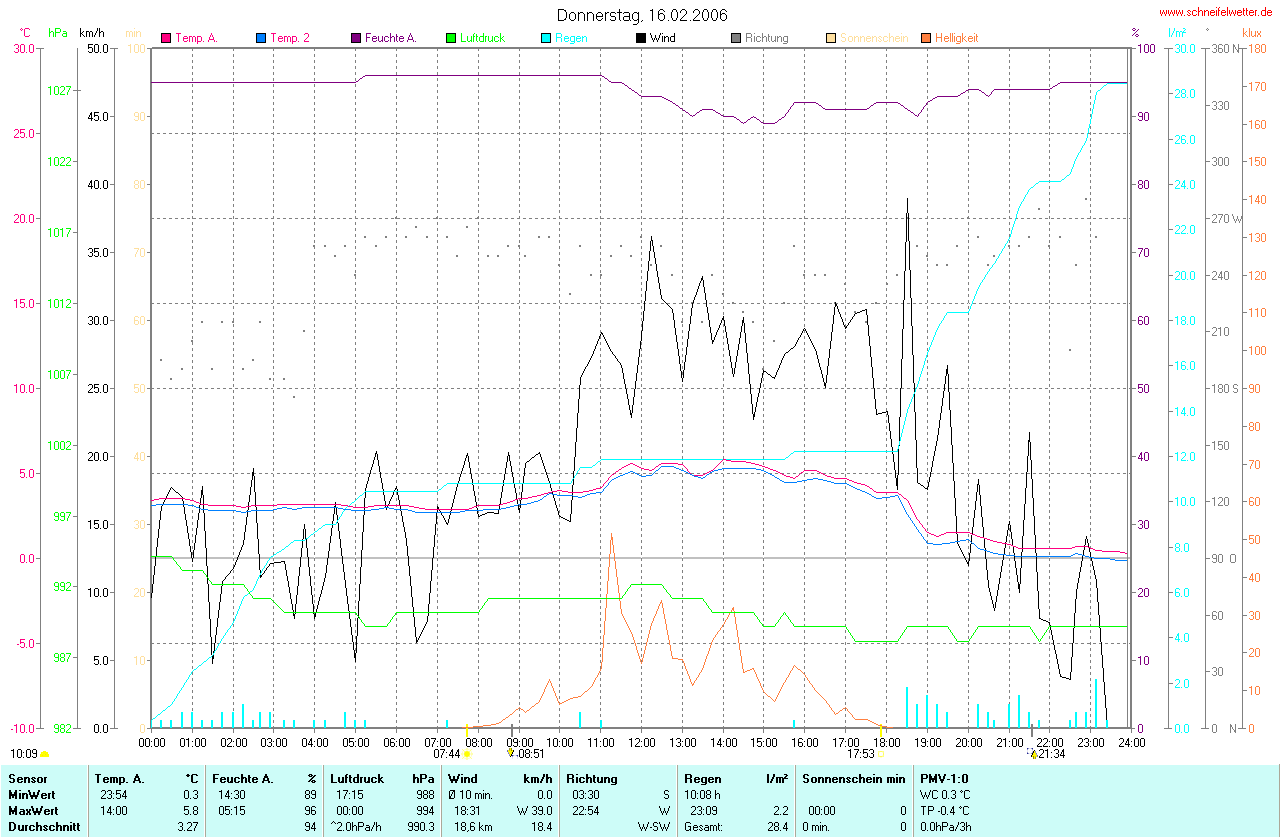The height and width of the screenshot is (837, 1280).
Task: Click the ^2.0hPa/h pressure trend value
Action: click(355, 827)
